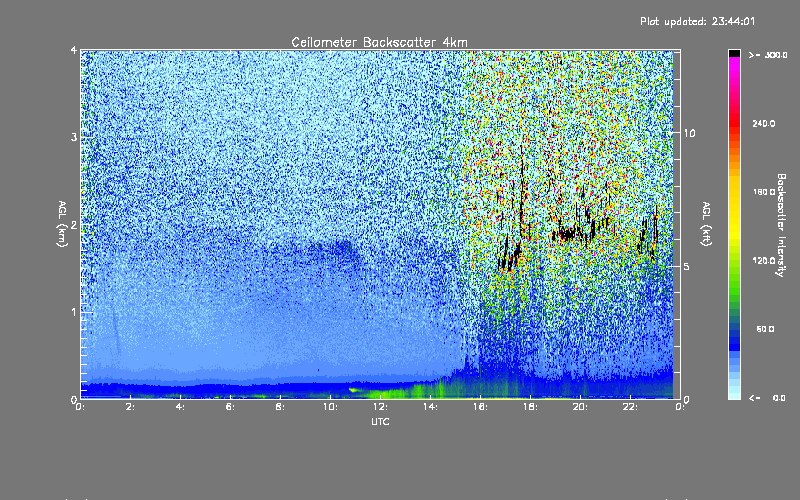Select the 'UTC' time axis label
Viewport: 800px width, 500px height.
380,421
